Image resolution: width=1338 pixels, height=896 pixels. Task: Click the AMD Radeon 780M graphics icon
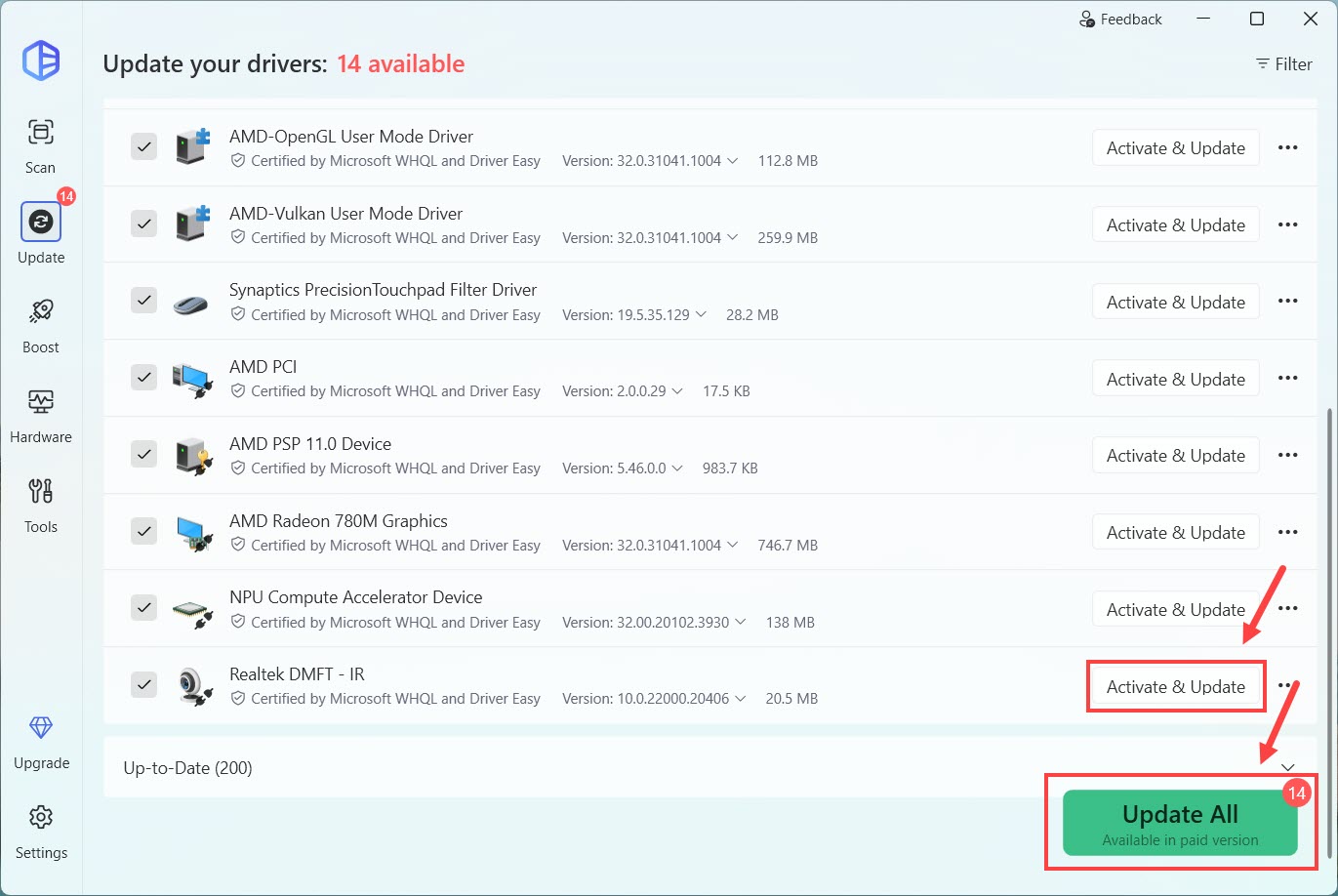192,533
